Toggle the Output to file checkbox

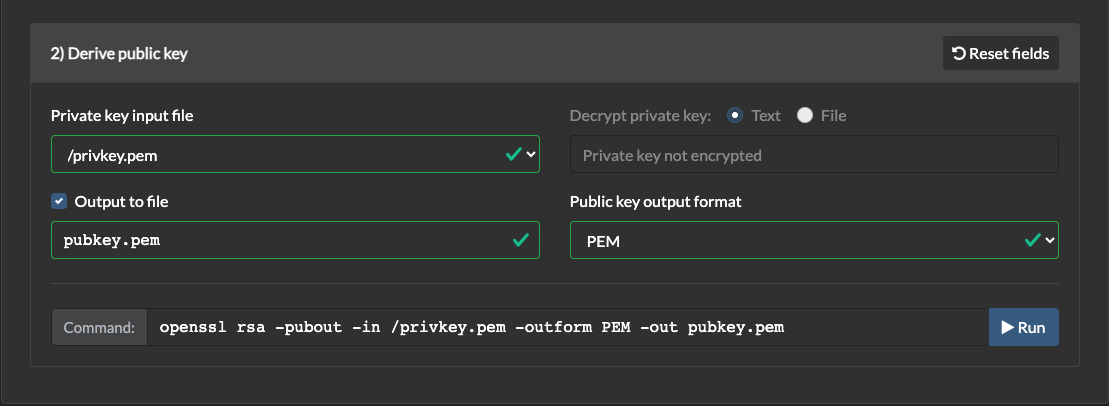click(59, 201)
